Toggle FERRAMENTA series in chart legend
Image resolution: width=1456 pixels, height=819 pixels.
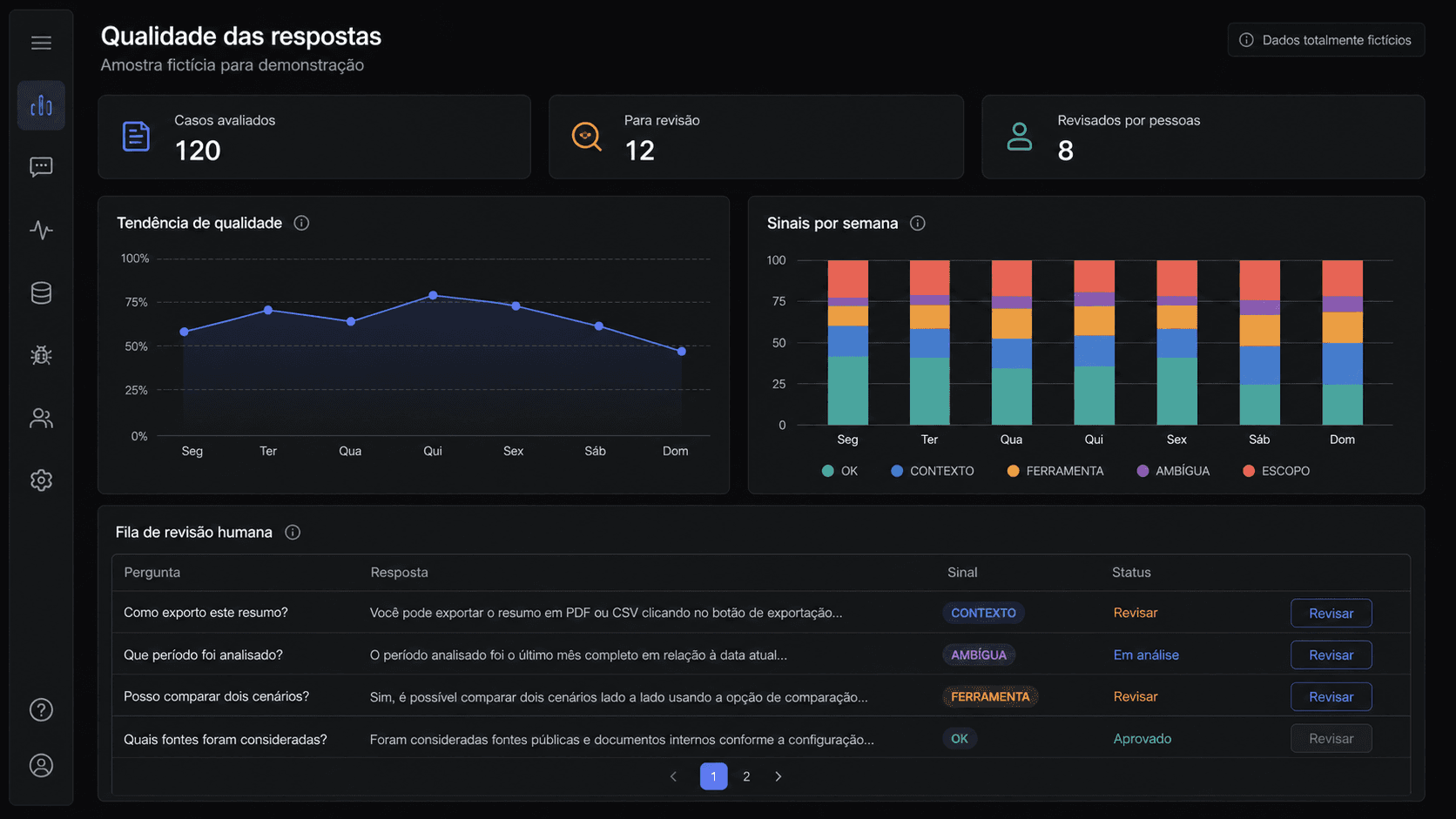tap(1055, 471)
